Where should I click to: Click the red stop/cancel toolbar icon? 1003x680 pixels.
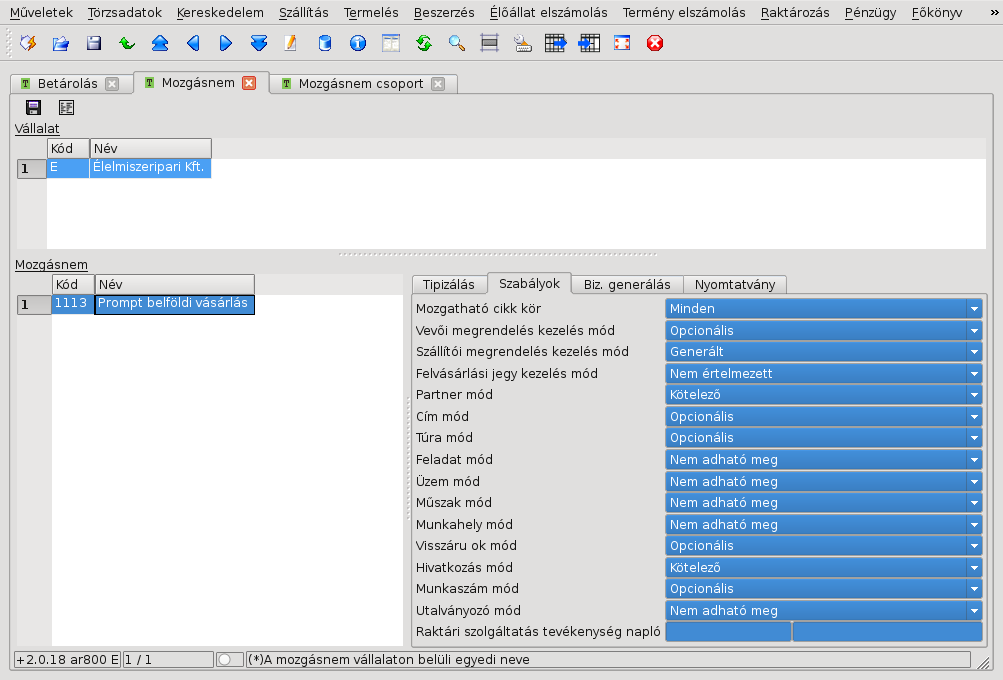point(654,43)
